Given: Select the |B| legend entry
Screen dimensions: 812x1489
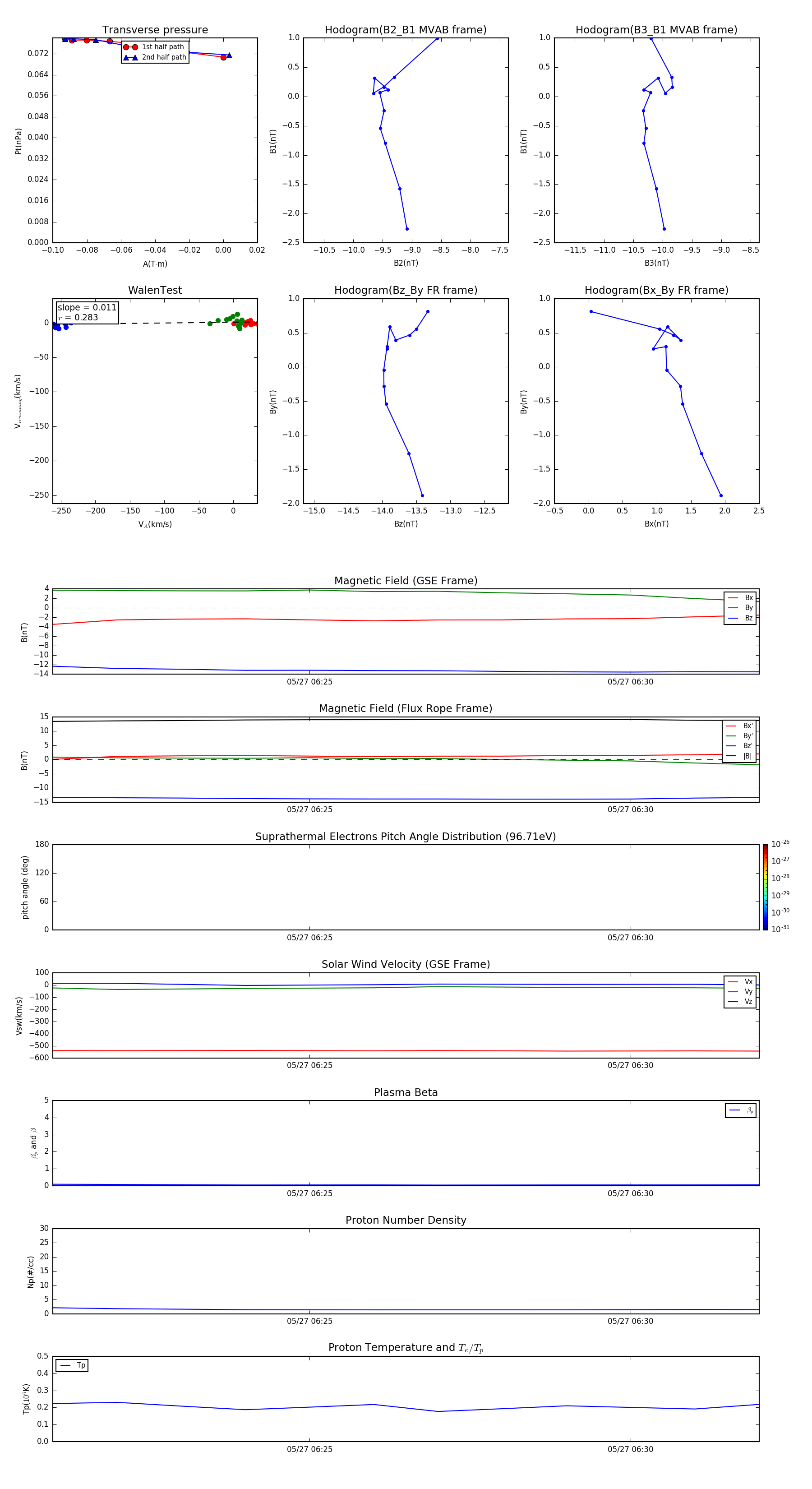Looking at the screenshot, I should pyautogui.click(x=740, y=756).
